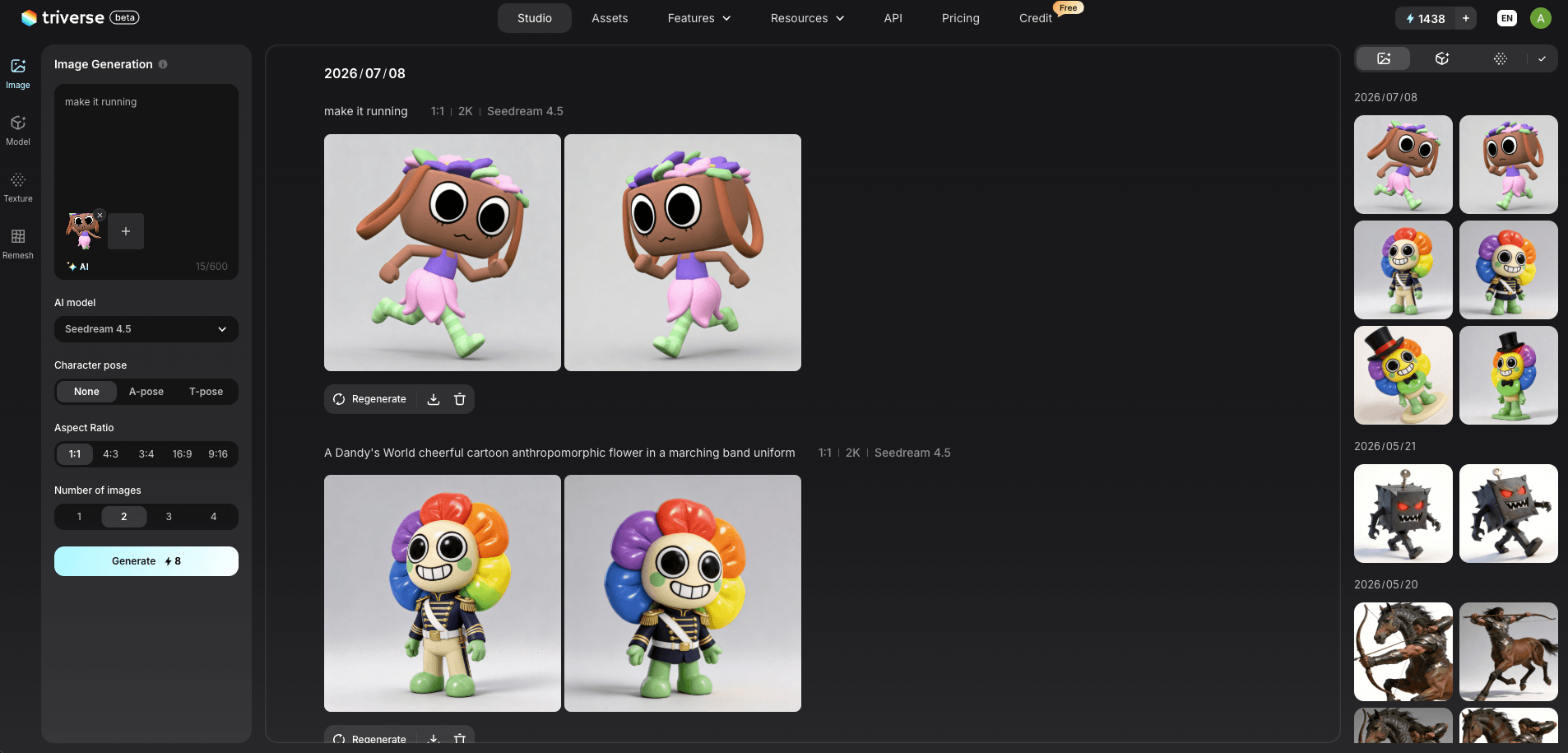Select first dark cube monster thumbnail
1568x753 pixels.
pyautogui.click(x=1403, y=514)
